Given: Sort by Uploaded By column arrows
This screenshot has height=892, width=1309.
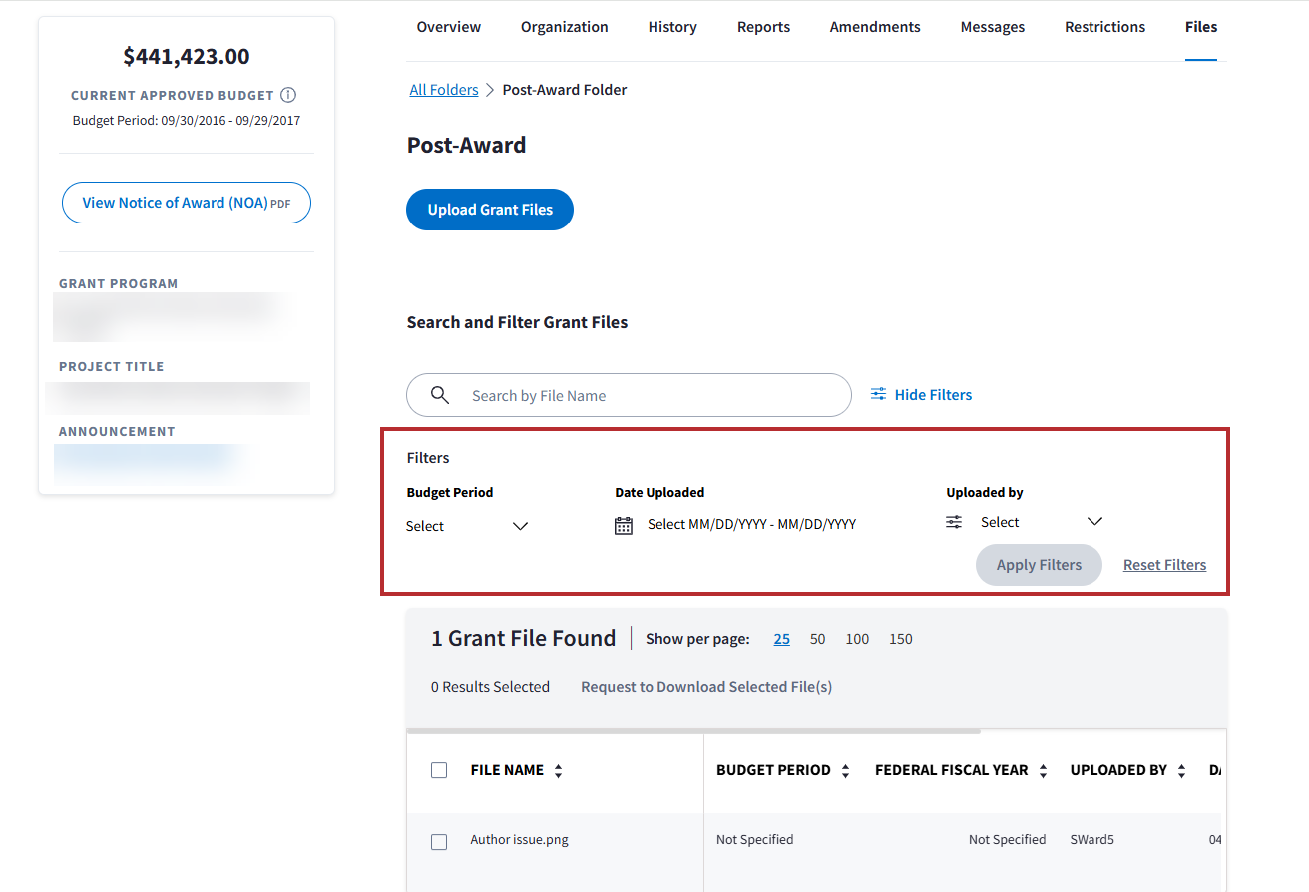Looking at the screenshot, I should (x=1181, y=771).
